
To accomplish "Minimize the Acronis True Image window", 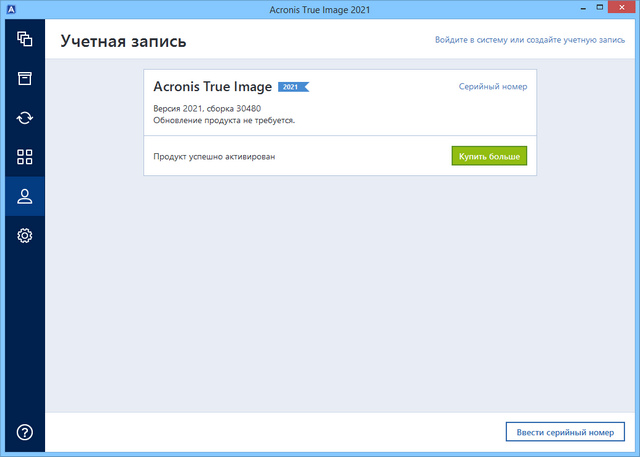I will coord(583,8).
